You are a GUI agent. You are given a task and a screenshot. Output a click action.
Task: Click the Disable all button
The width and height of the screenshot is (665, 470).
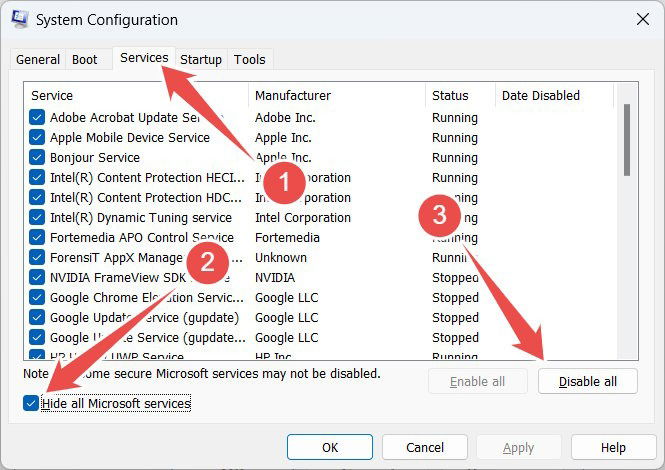587,381
